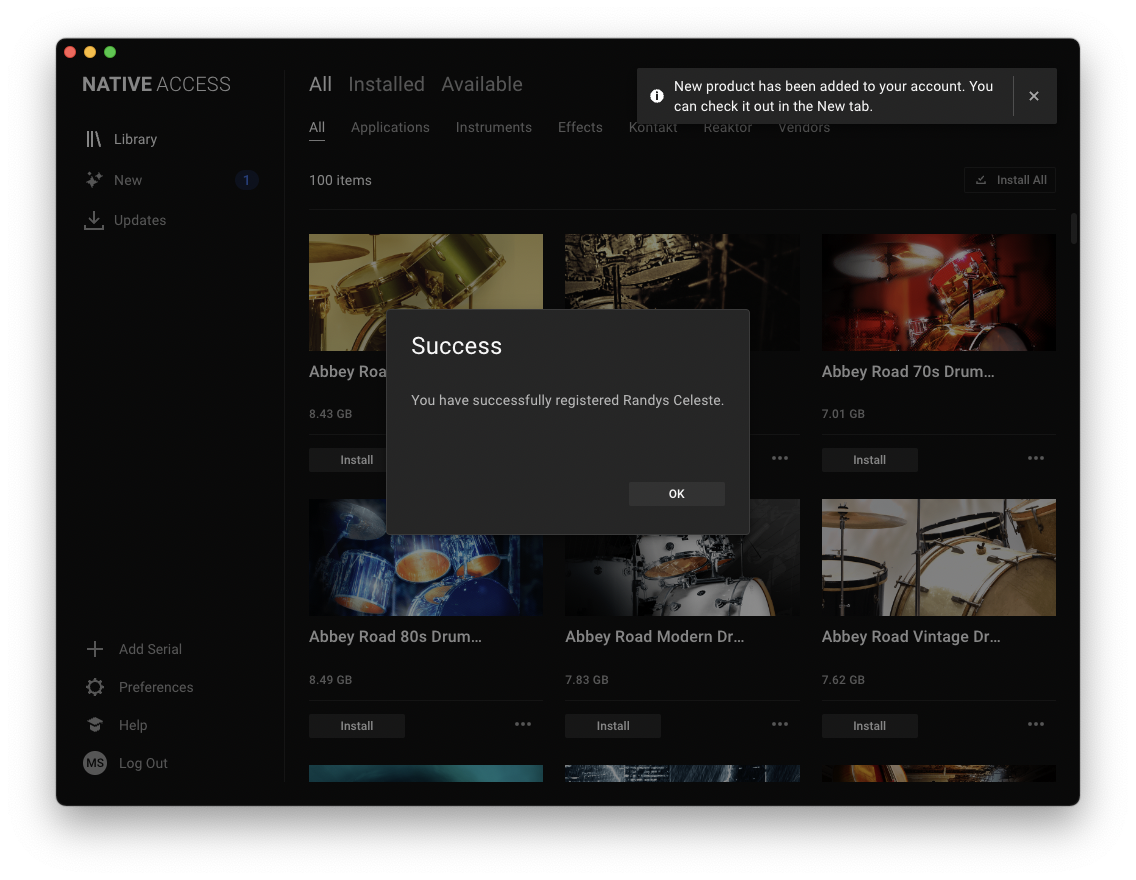Expand options menu for Abbey Road Vintage Drummer

1036,724
